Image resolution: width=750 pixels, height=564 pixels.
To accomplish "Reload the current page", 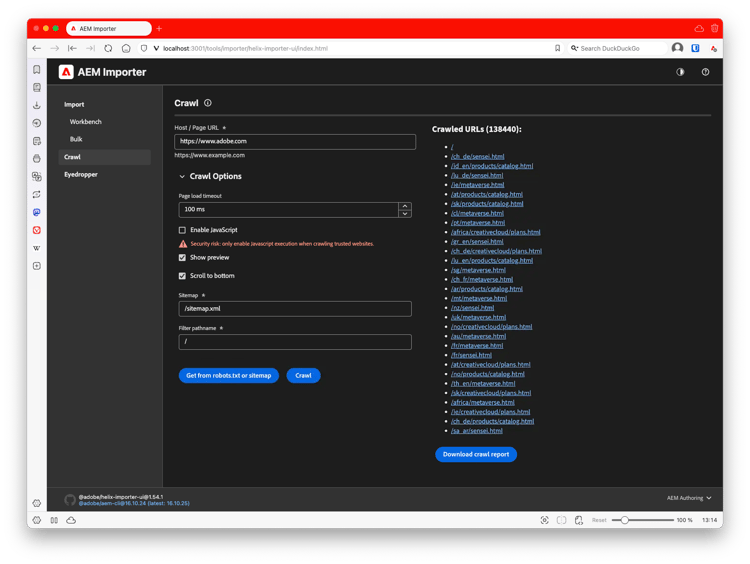I will 108,48.
